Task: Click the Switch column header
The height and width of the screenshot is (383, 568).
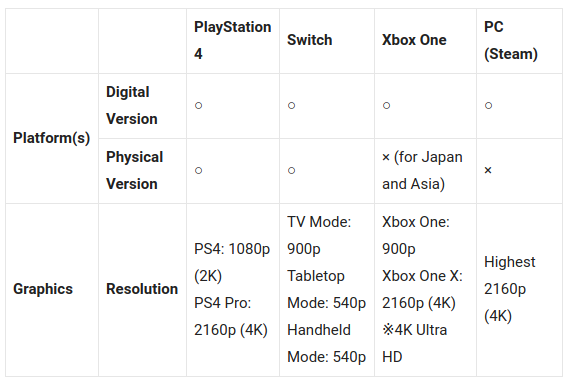Action: (309, 40)
